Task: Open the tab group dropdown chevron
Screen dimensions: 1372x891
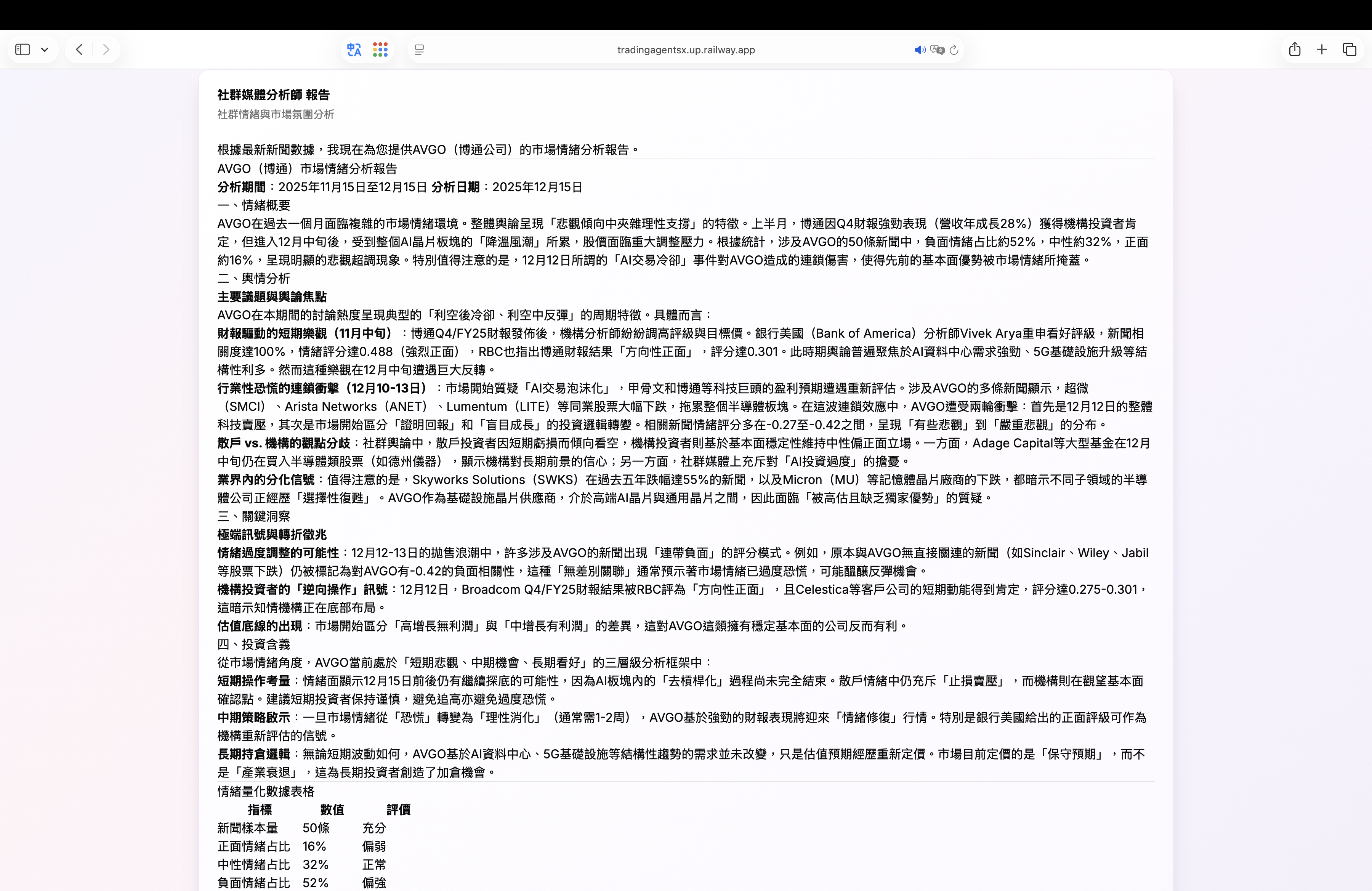Action: click(44, 50)
